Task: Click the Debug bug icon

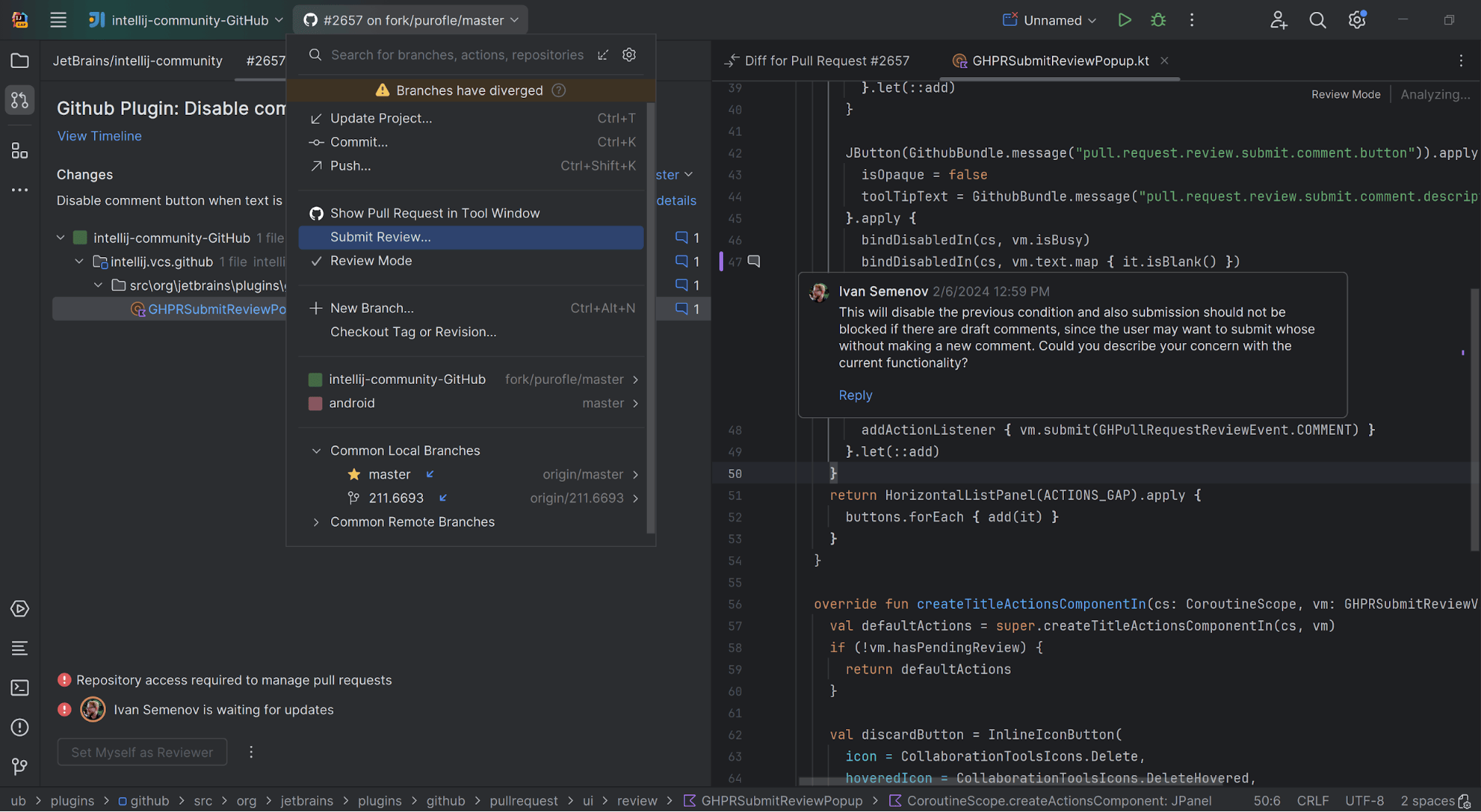Action: click(x=1158, y=20)
